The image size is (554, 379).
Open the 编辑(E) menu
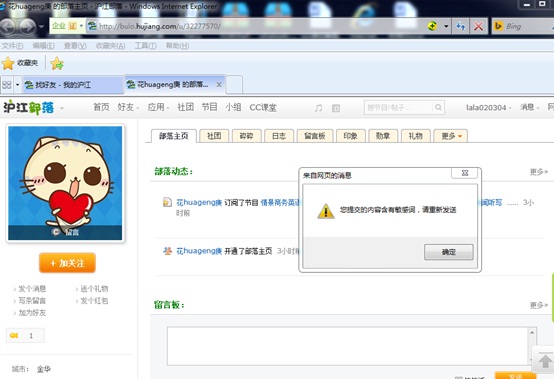[43, 46]
